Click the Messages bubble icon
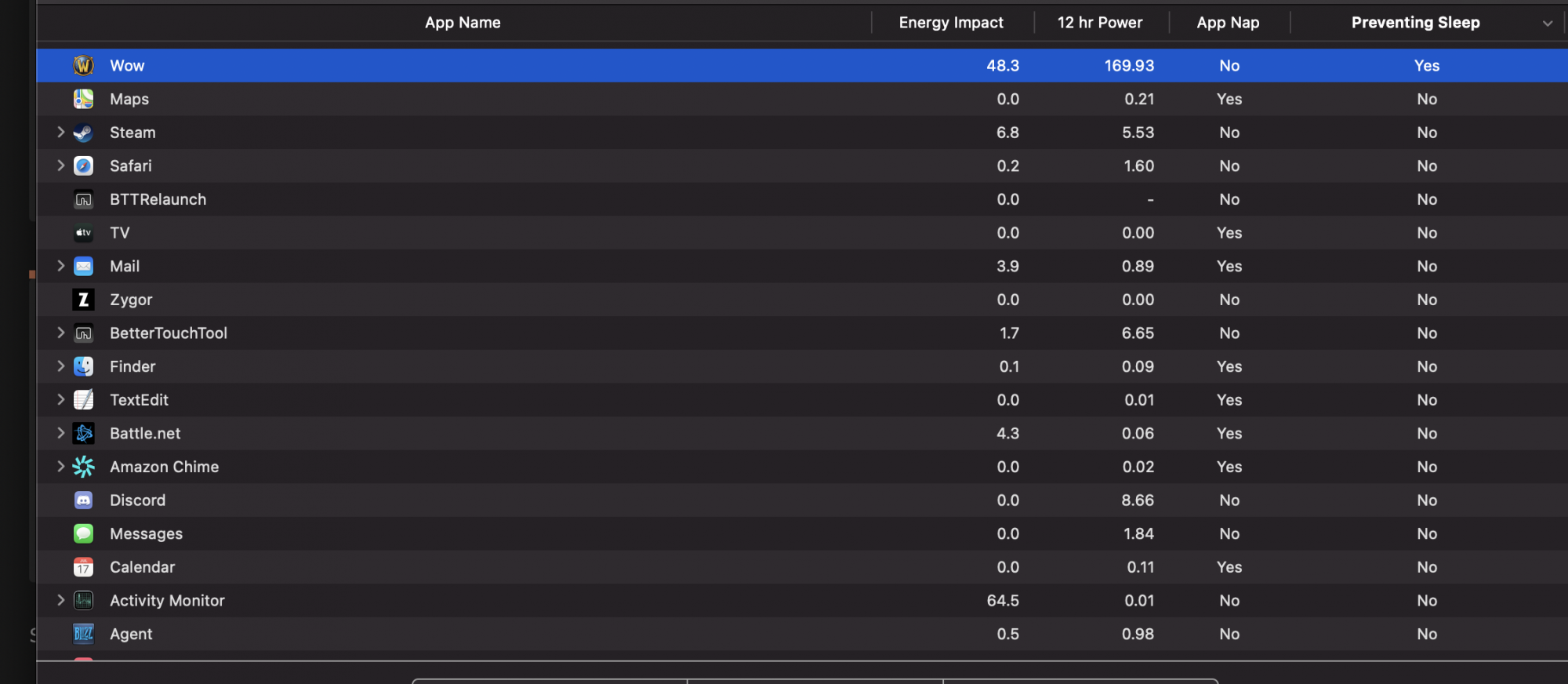The width and height of the screenshot is (1568, 684). click(83, 533)
